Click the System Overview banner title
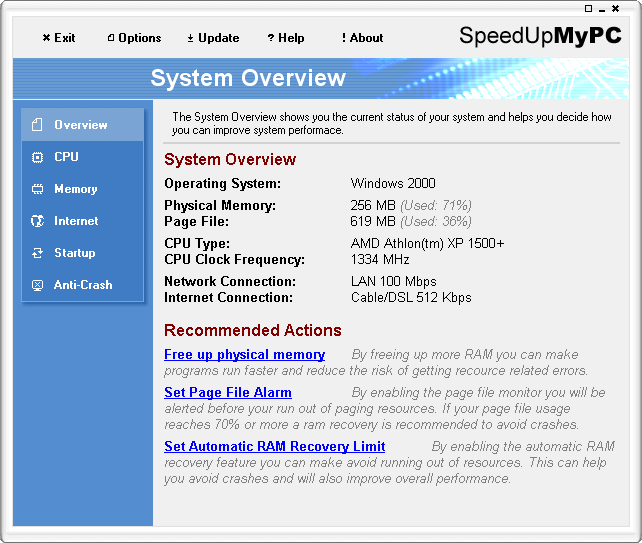Image resolution: width=642 pixels, height=543 pixels. [x=248, y=78]
